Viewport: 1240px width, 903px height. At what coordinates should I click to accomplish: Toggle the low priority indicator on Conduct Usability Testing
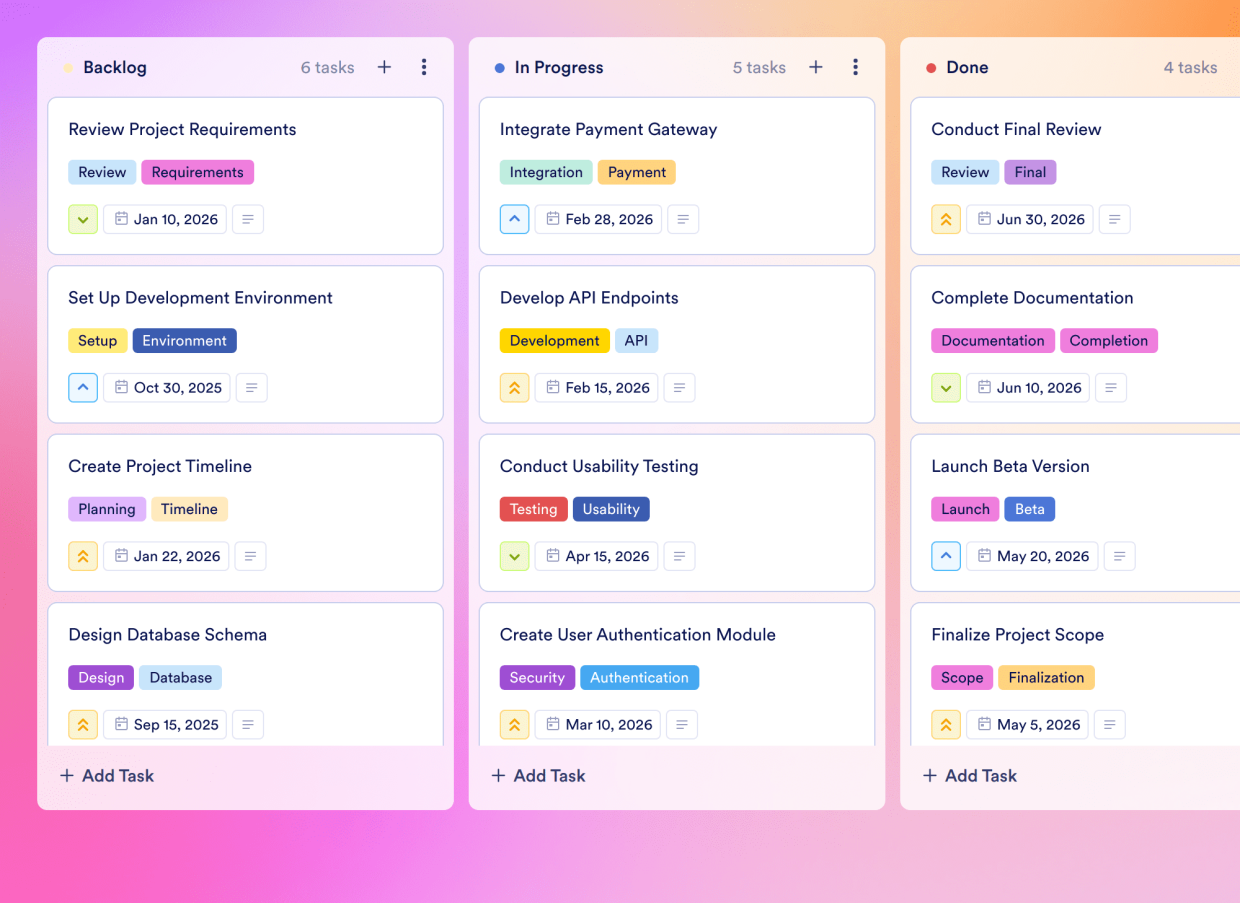[x=514, y=556]
